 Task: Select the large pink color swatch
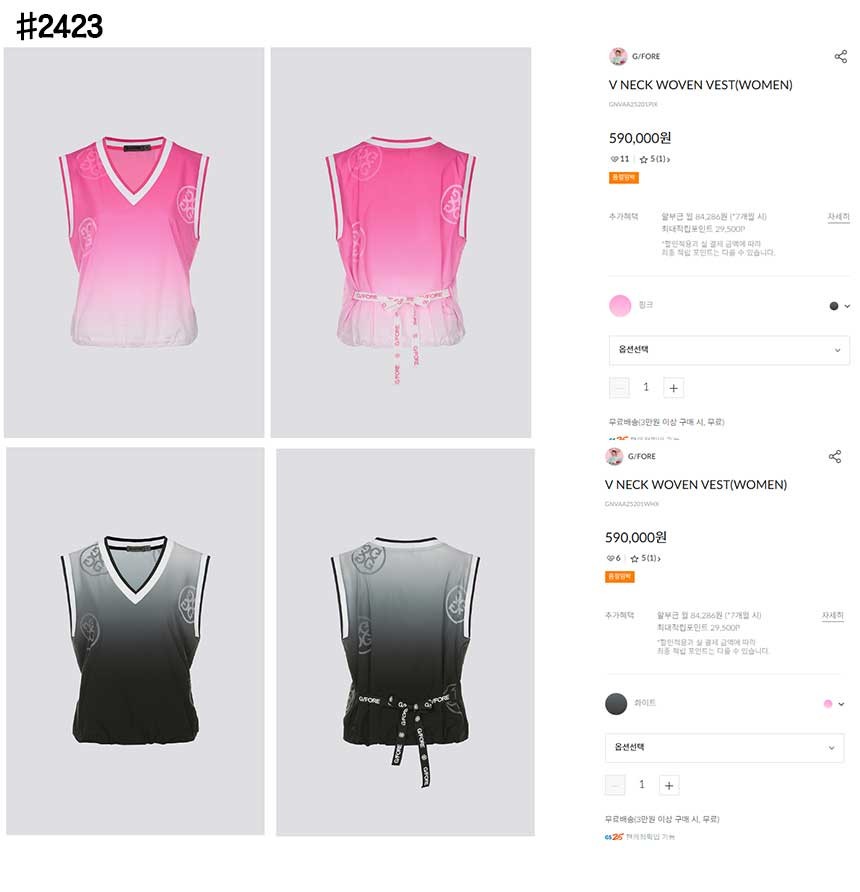620,305
